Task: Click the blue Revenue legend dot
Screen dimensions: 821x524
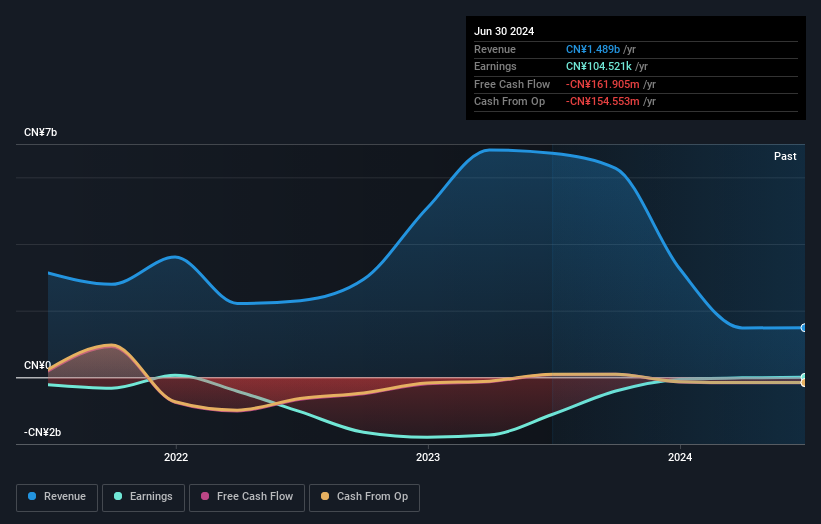Action: [32, 496]
